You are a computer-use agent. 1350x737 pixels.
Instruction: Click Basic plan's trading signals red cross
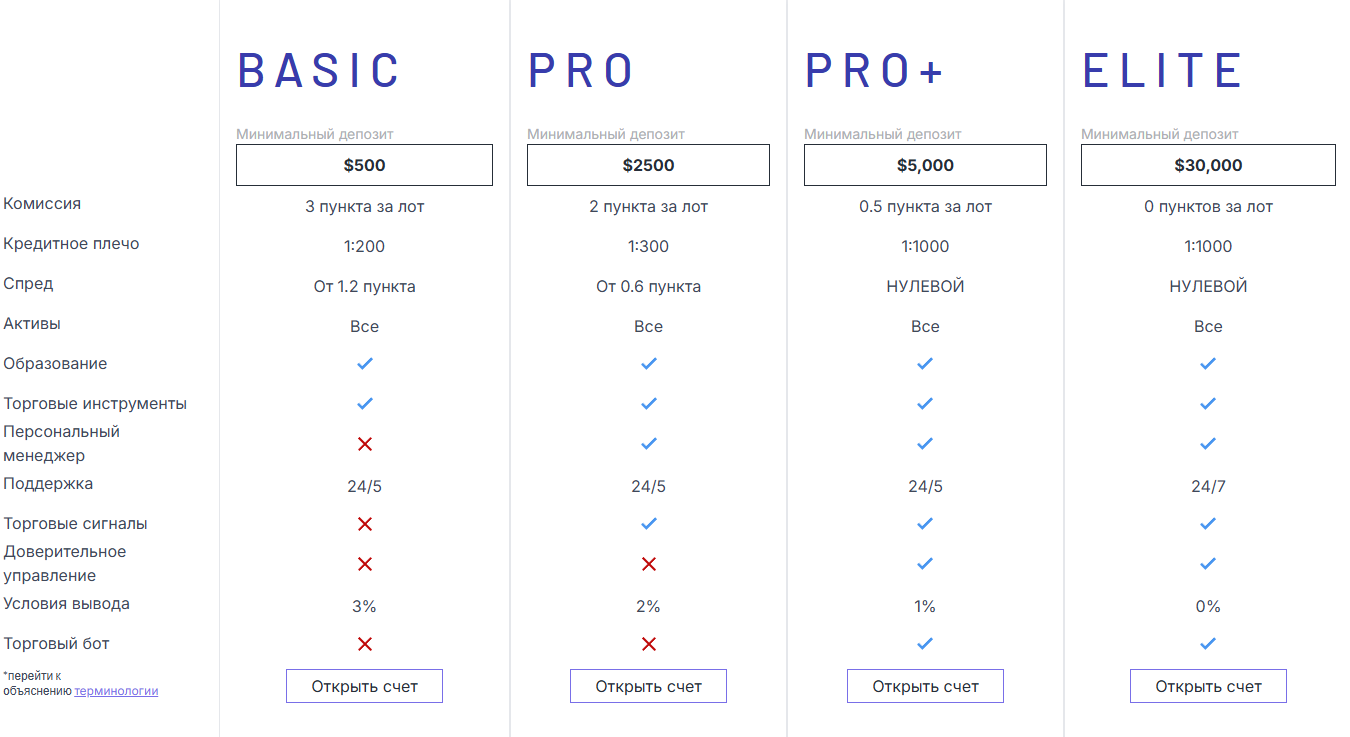click(x=365, y=524)
